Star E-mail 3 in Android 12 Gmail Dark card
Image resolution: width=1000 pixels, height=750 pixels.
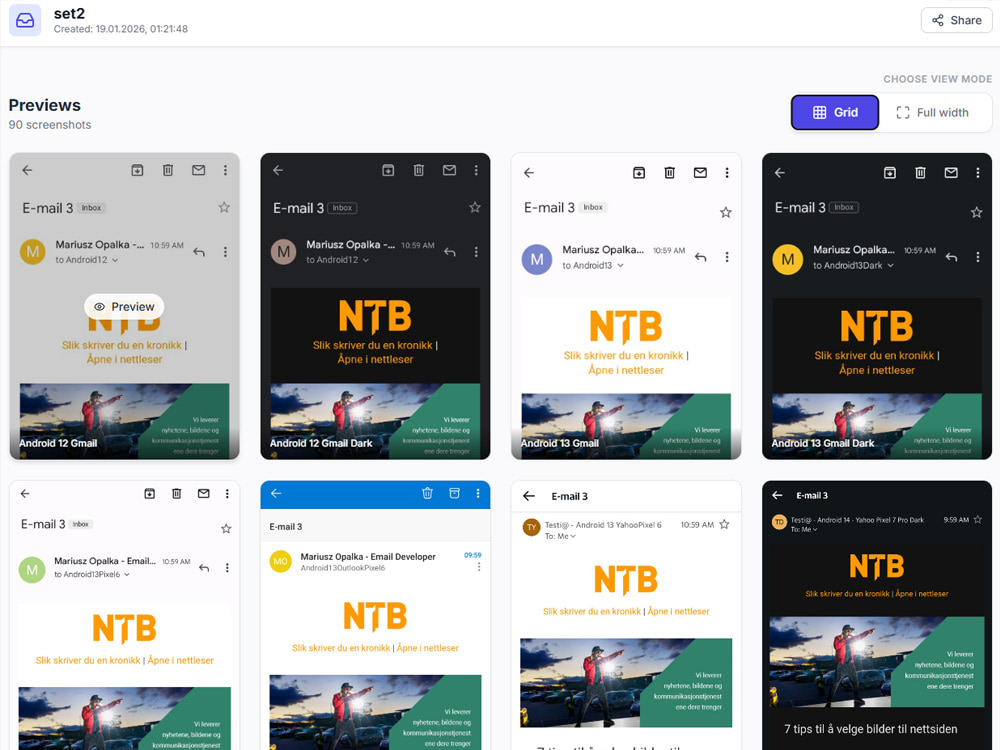(474, 207)
